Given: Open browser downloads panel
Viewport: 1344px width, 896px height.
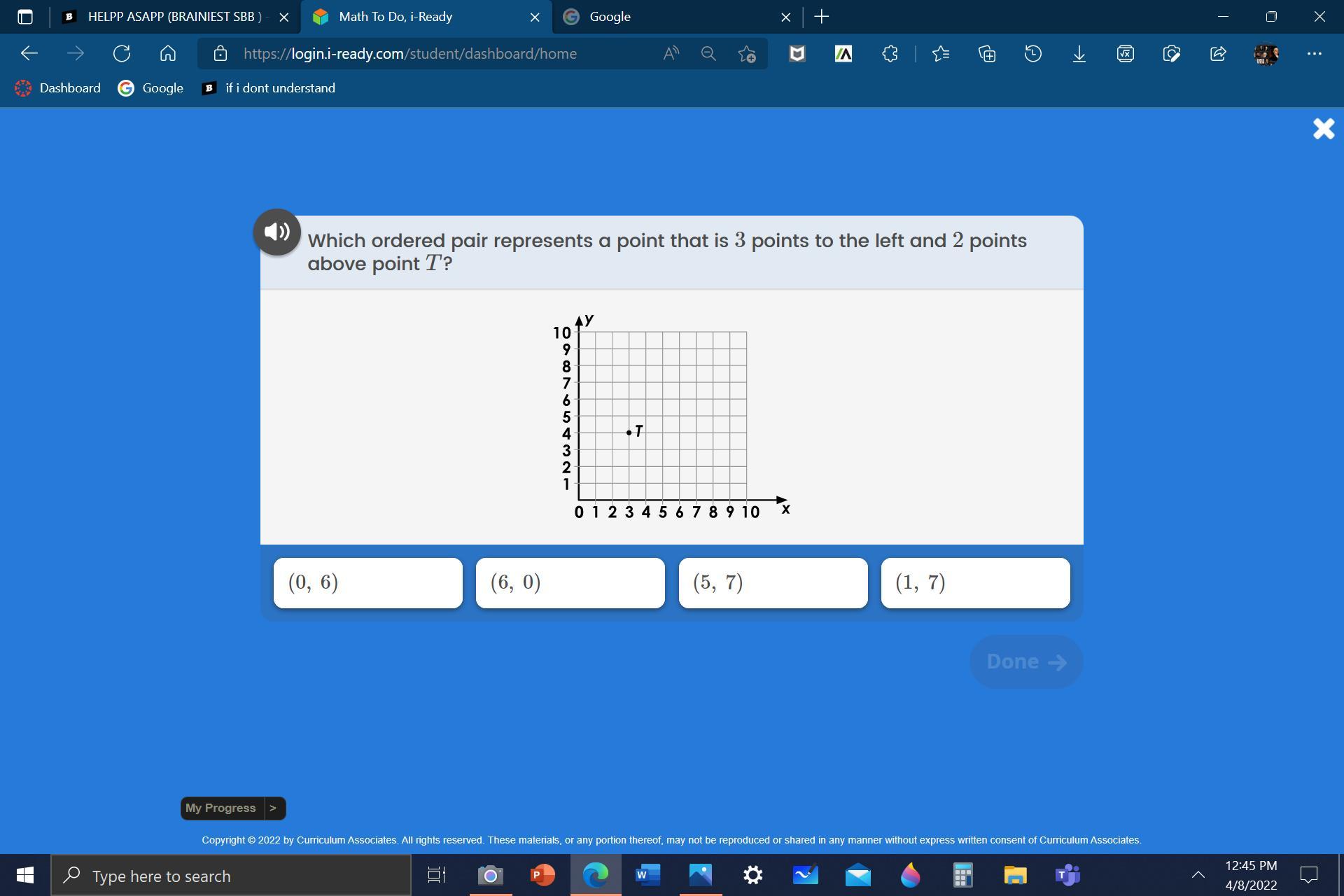Looking at the screenshot, I should 1079,54.
